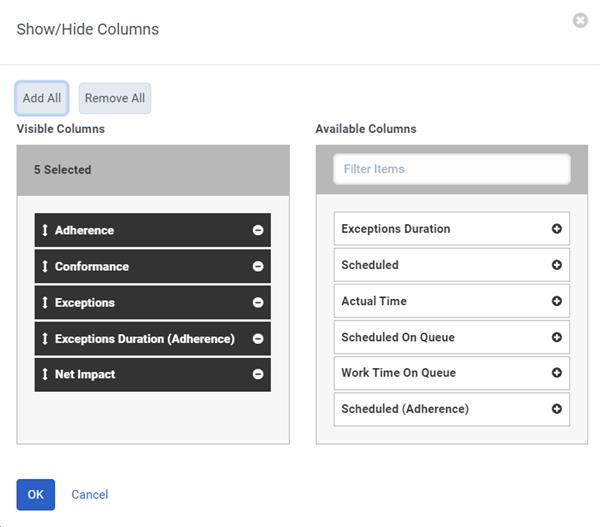Viewport: 600px width, 527px height.
Task: Add Exceptions Duration column with plus icon
Action: point(556,228)
